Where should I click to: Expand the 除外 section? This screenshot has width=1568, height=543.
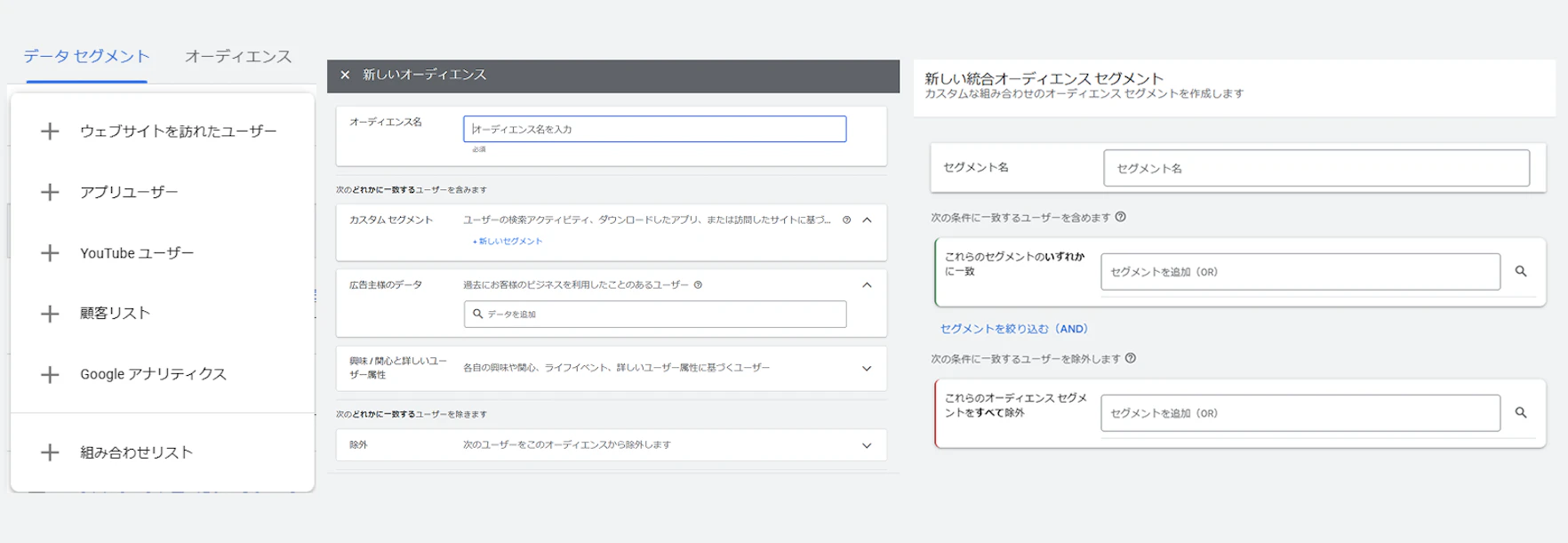coord(867,445)
